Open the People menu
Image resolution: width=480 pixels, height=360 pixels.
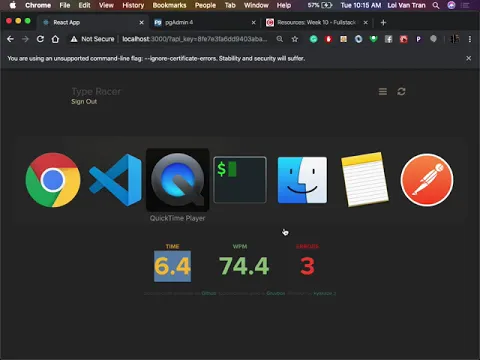click(x=205, y=5)
